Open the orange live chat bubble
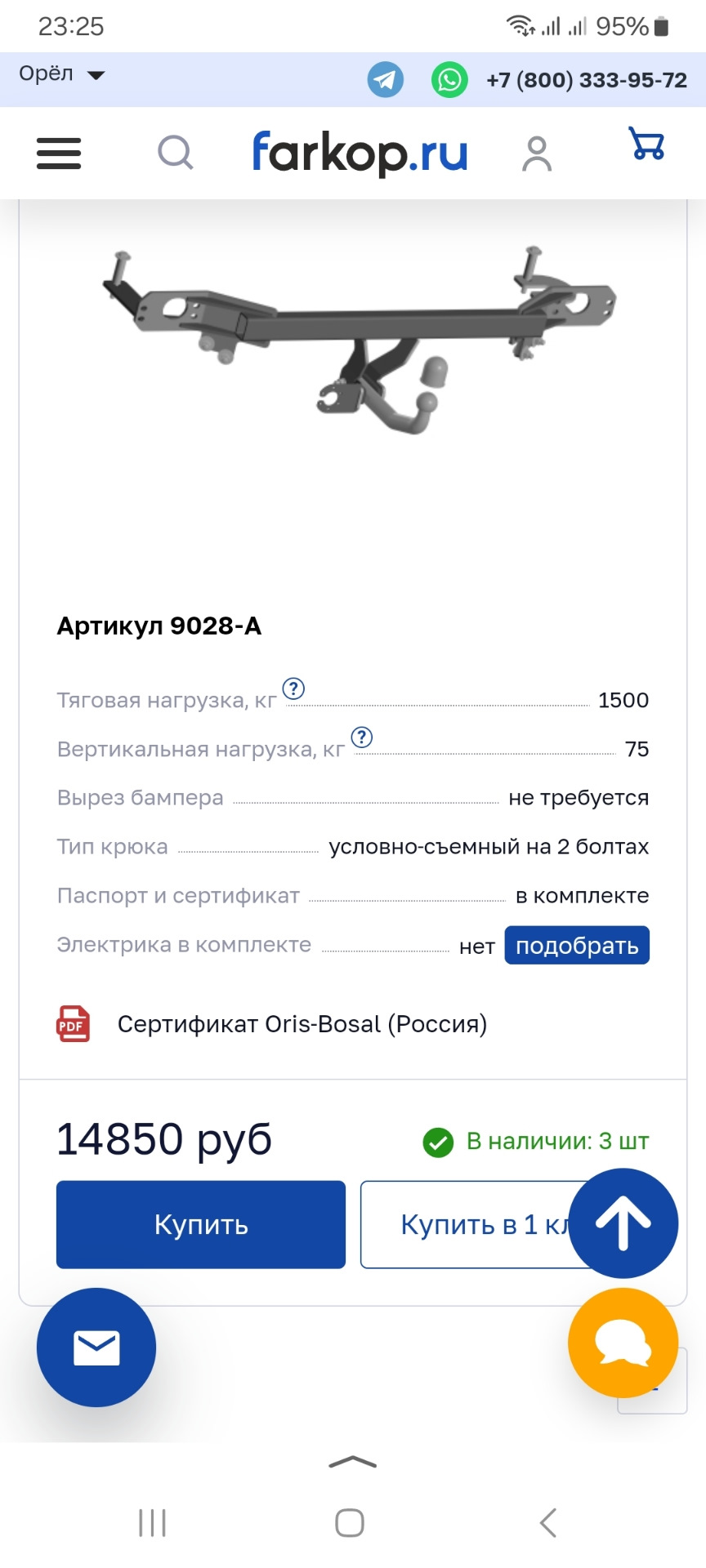706x1568 pixels. tap(623, 1343)
